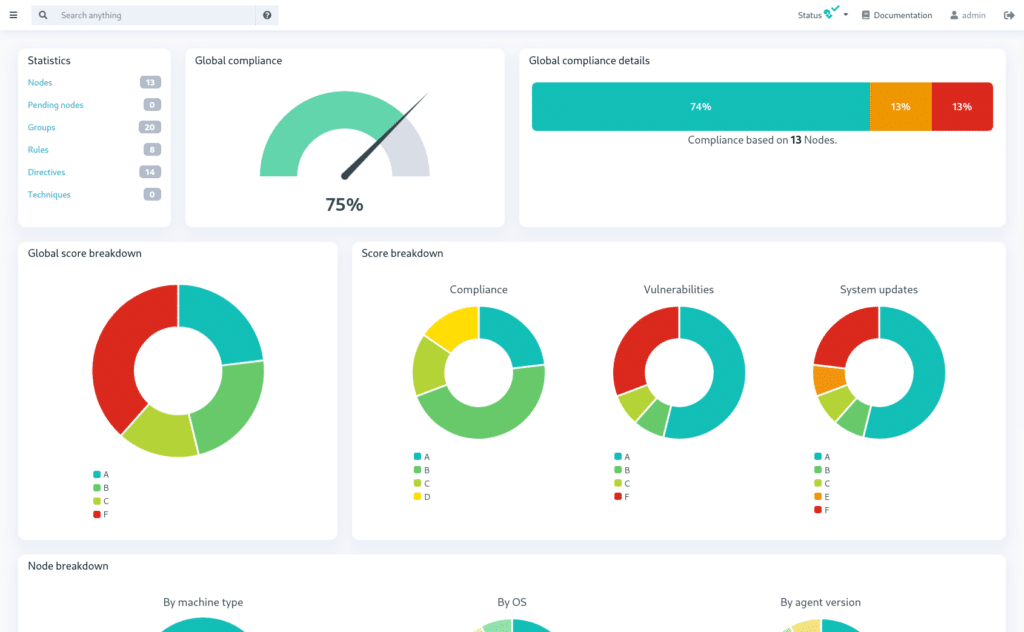The width and height of the screenshot is (1024, 632).
Task: Toggle legend B in System updates chart
Action: 822,470
